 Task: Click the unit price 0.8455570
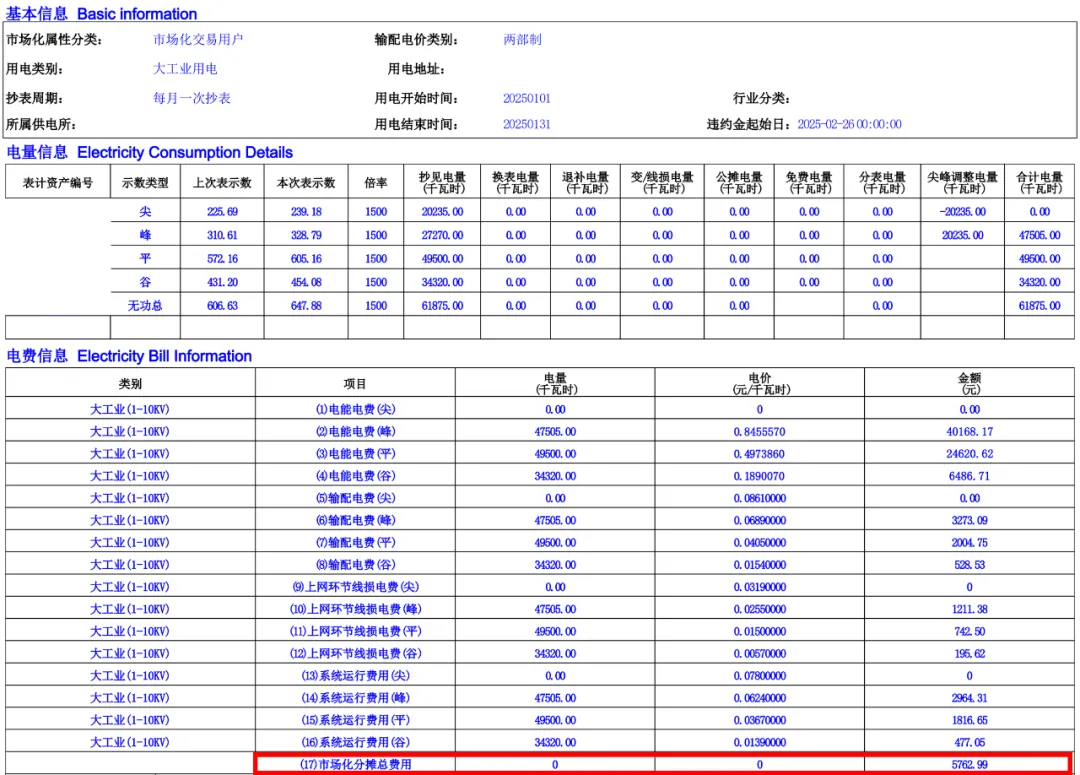[x=759, y=431]
